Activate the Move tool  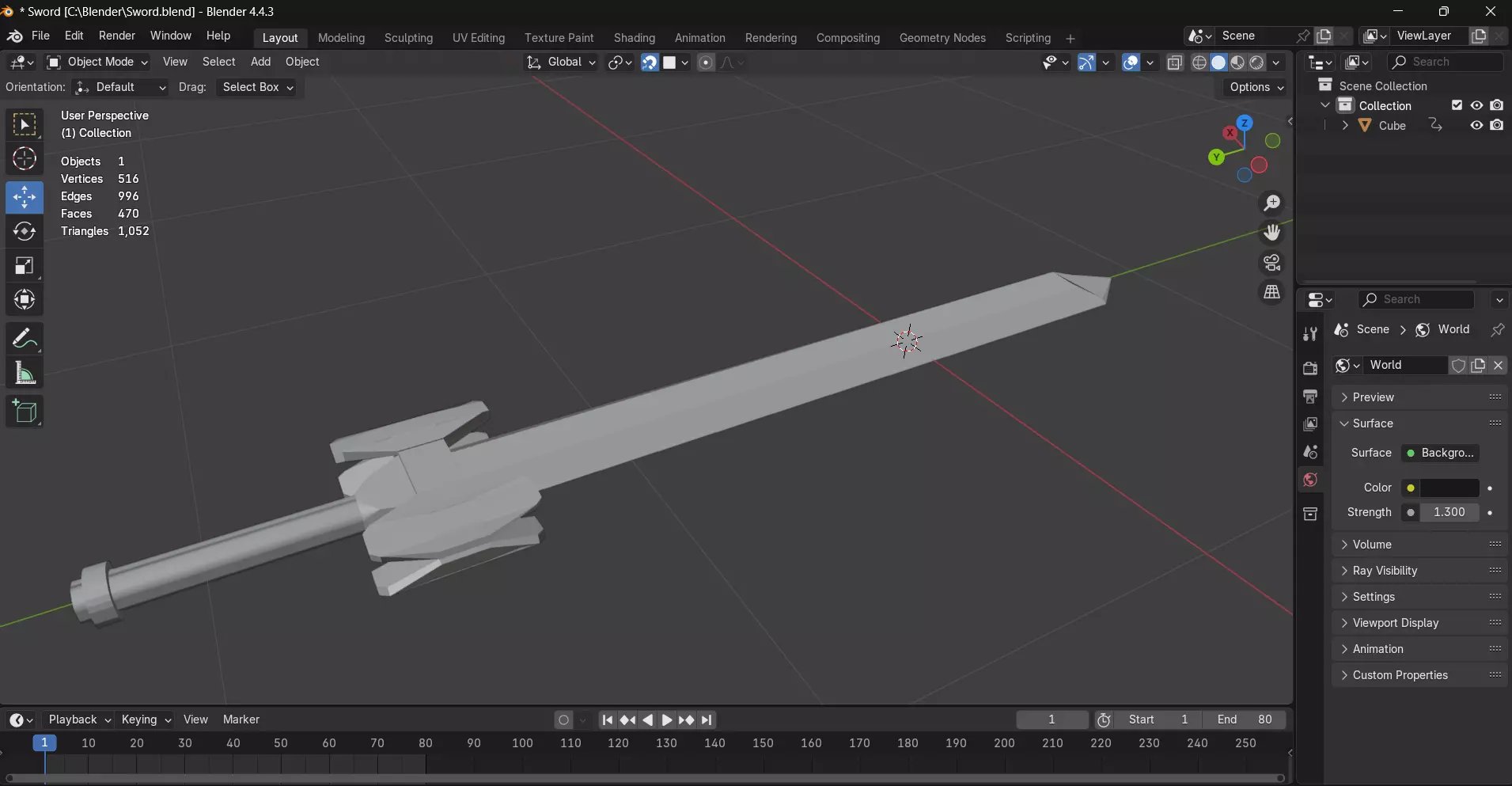pyautogui.click(x=25, y=197)
